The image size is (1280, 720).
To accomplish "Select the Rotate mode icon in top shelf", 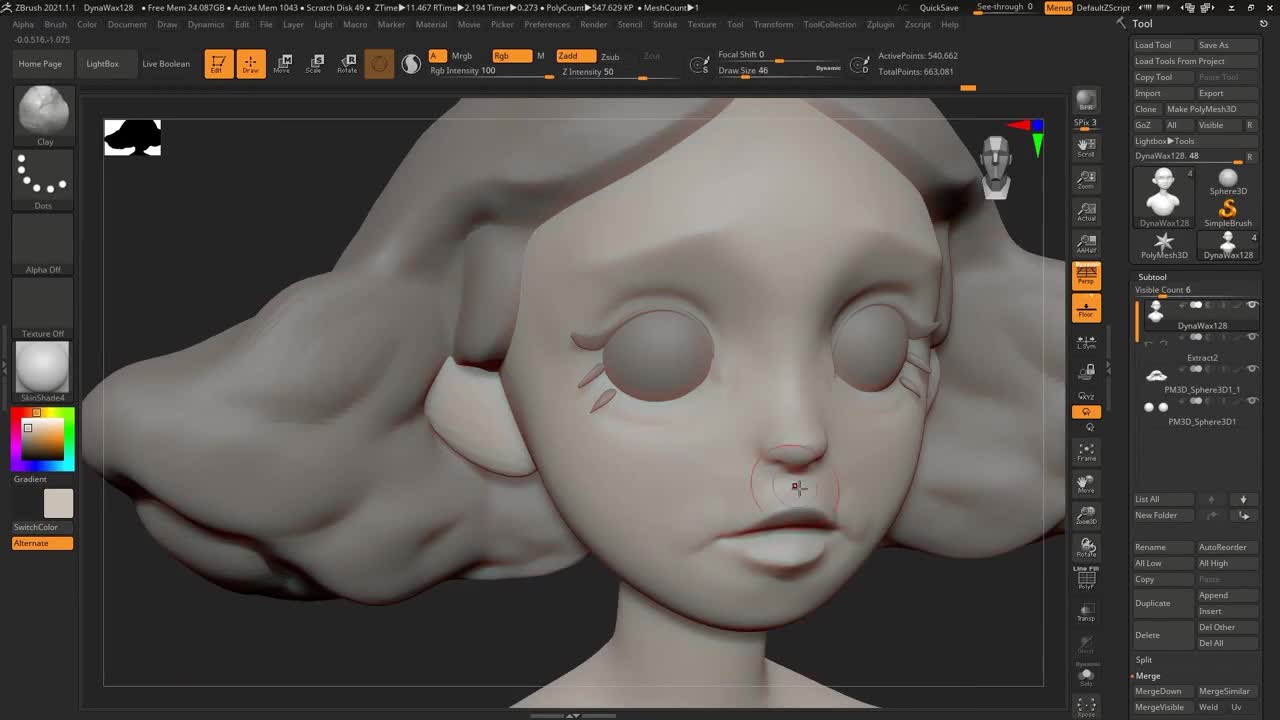I will pos(347,64).
